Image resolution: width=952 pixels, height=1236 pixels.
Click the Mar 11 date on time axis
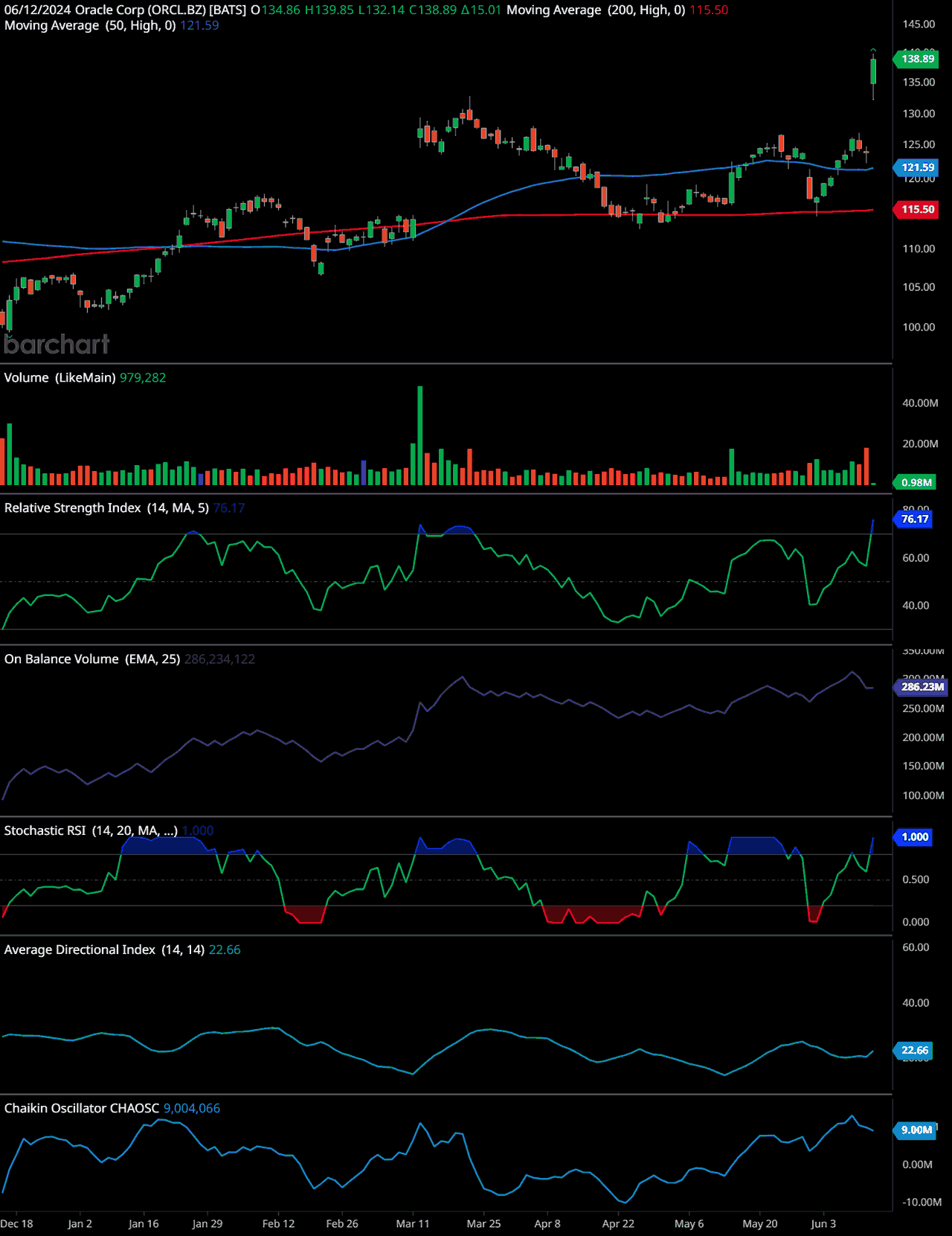point(413,1224)
